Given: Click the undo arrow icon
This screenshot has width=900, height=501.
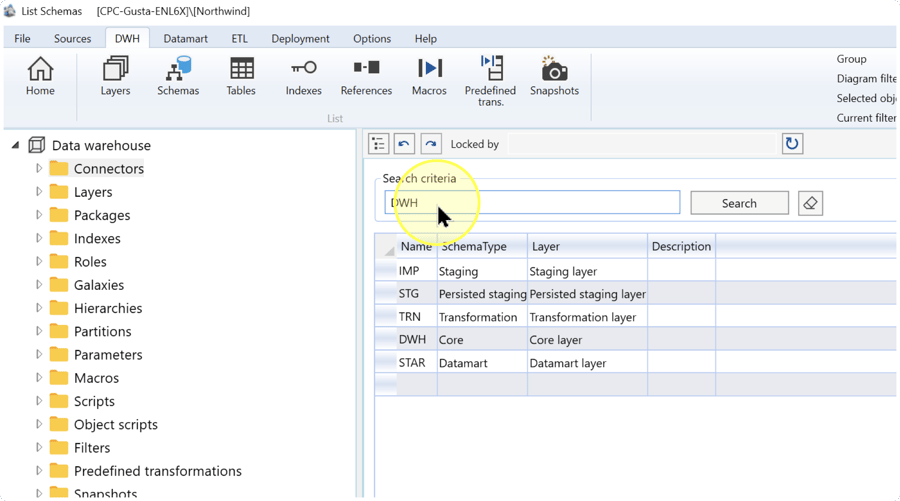Looking at the screenshot, I should tap(404, 143).
